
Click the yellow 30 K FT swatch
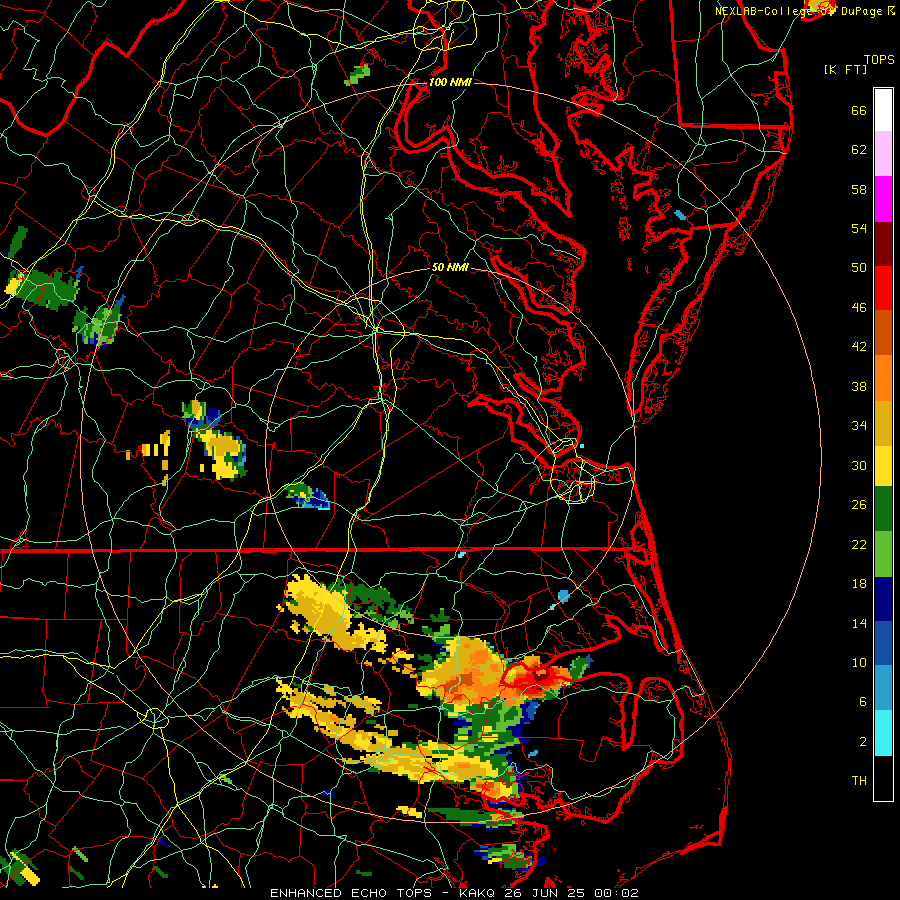(x=883, y=465)
